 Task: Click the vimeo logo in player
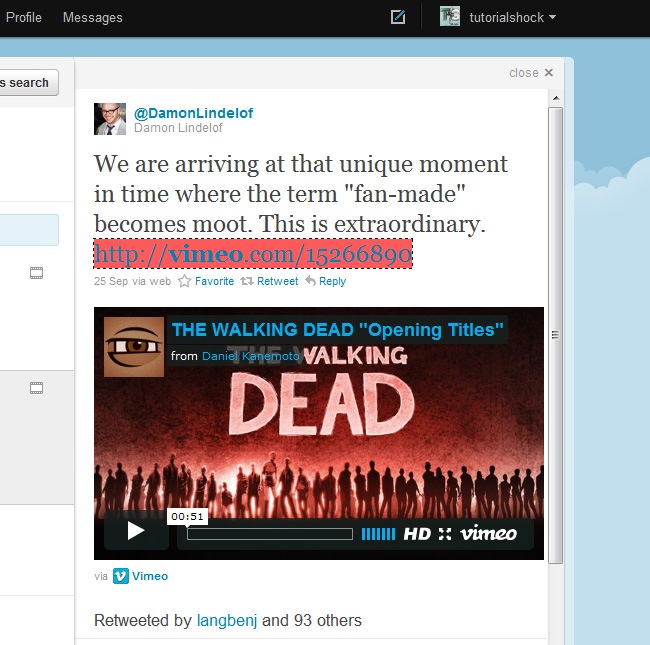[x=489, y=533]
